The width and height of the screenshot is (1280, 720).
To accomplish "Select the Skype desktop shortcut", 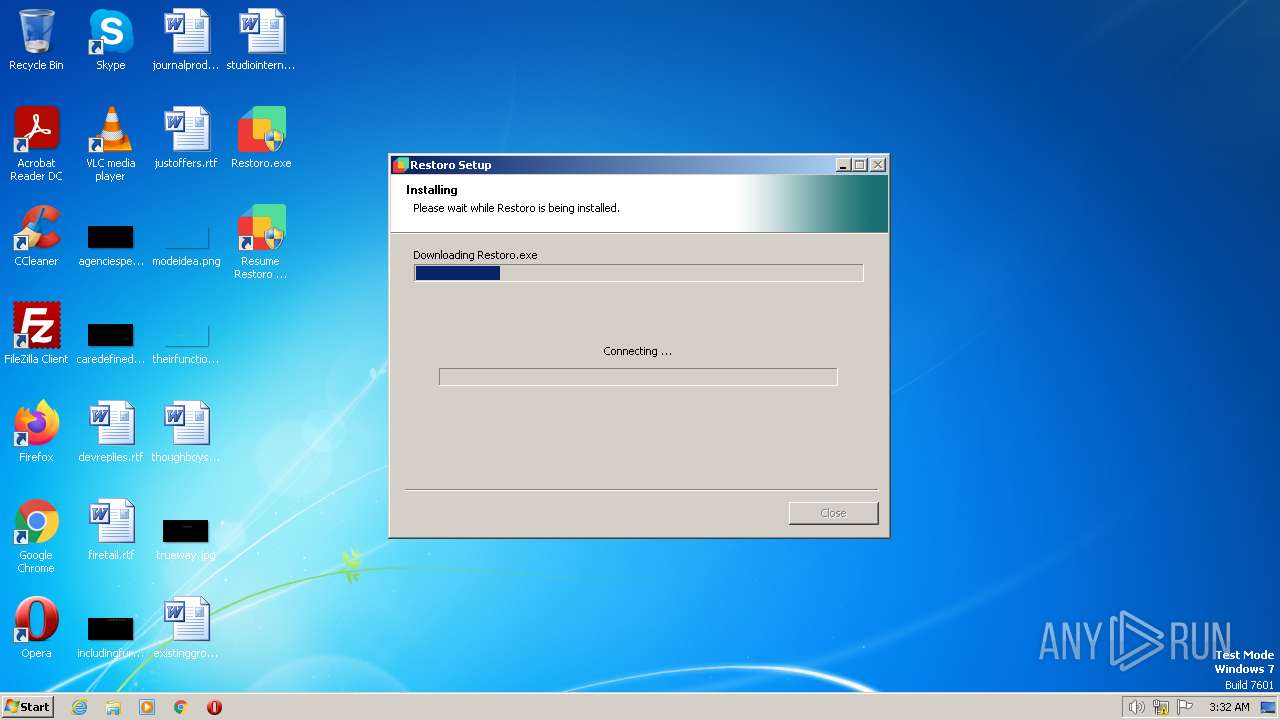I will pos(110,40).
